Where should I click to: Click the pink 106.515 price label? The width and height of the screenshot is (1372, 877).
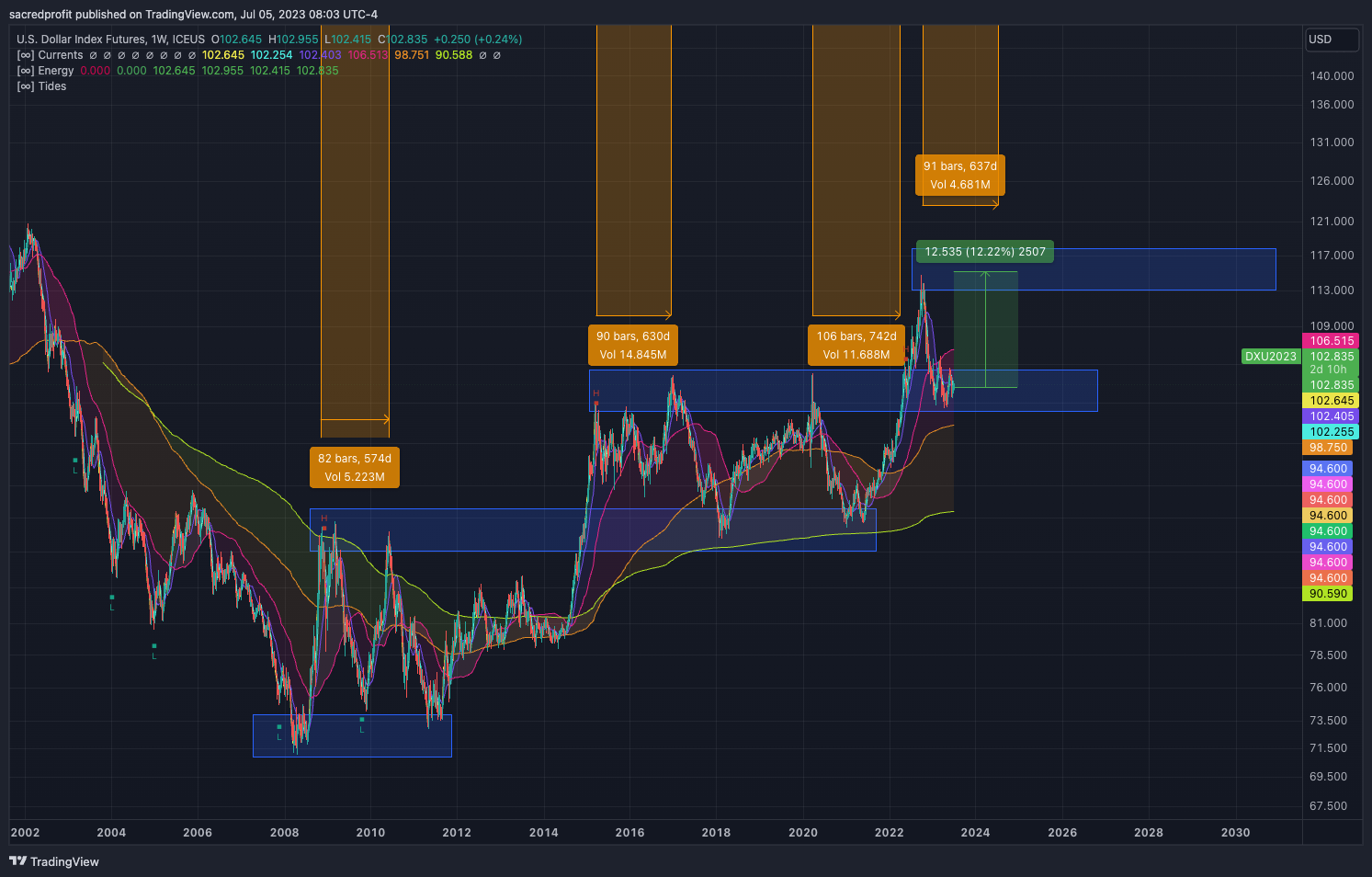[1332, 341]
